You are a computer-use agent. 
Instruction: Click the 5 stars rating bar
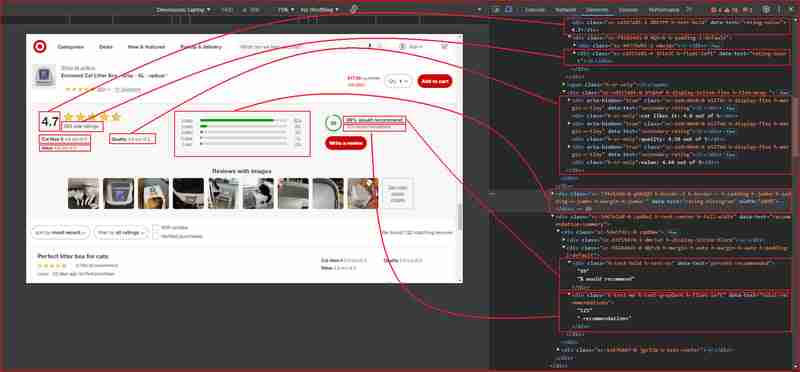242,120
